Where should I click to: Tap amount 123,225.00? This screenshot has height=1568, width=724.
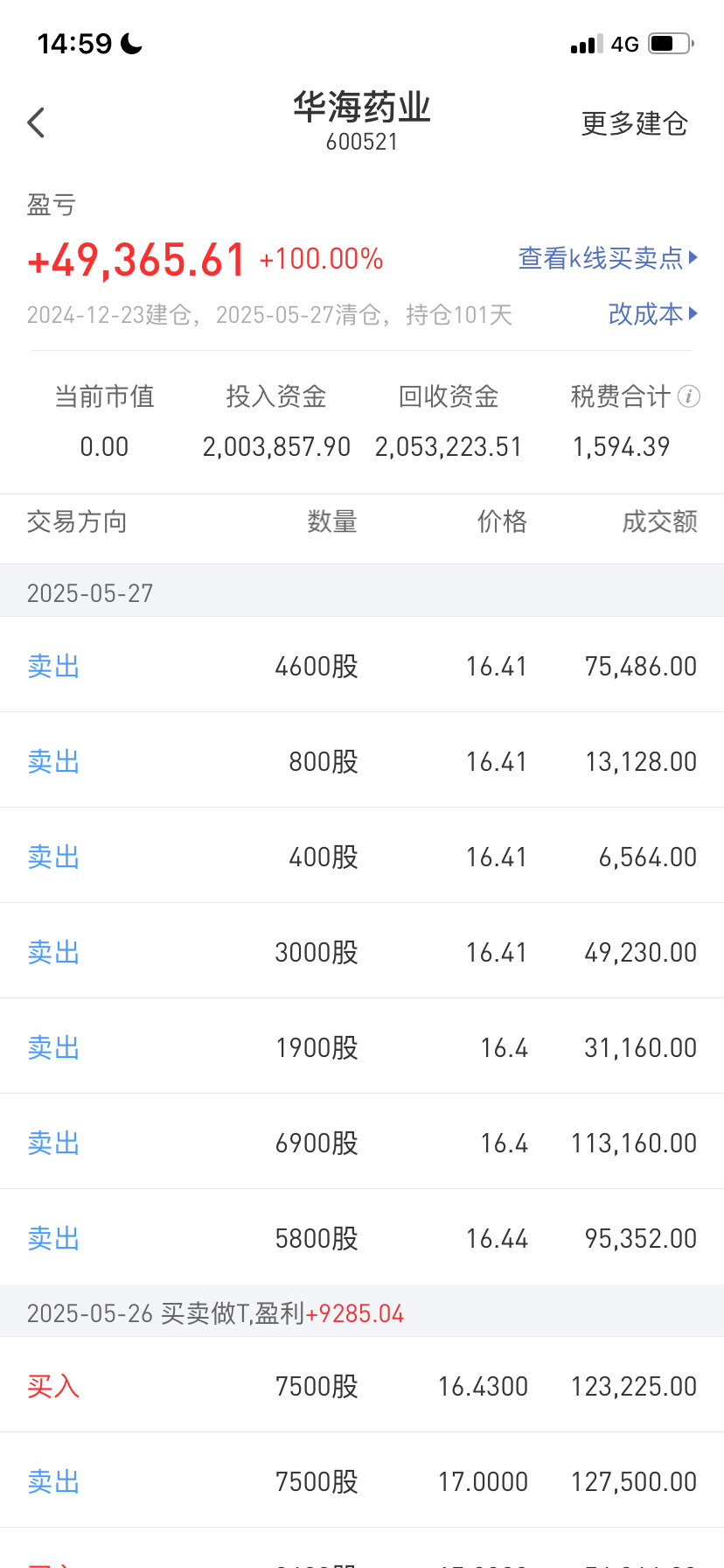634,1387
